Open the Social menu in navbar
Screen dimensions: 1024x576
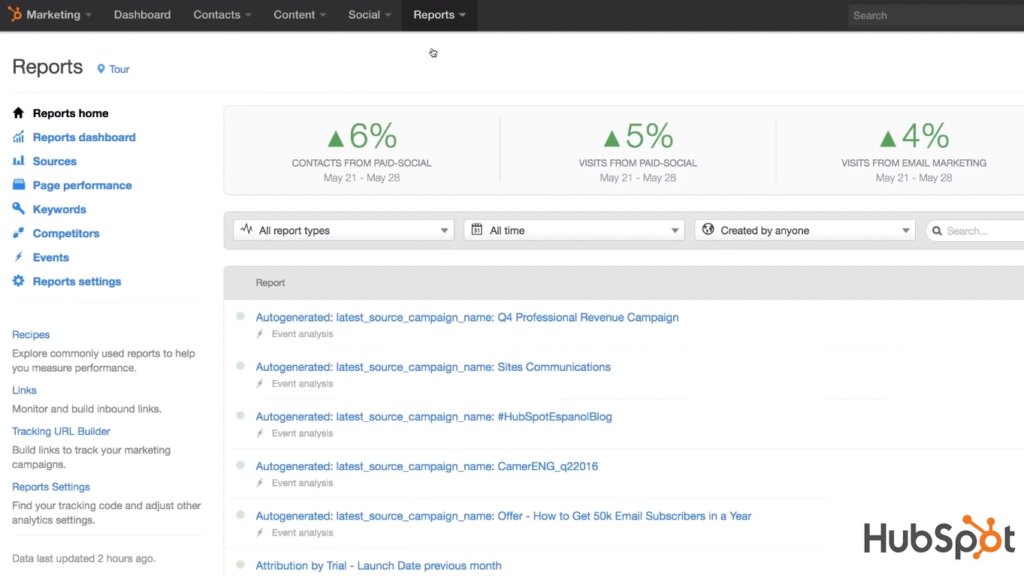[369, 15]
